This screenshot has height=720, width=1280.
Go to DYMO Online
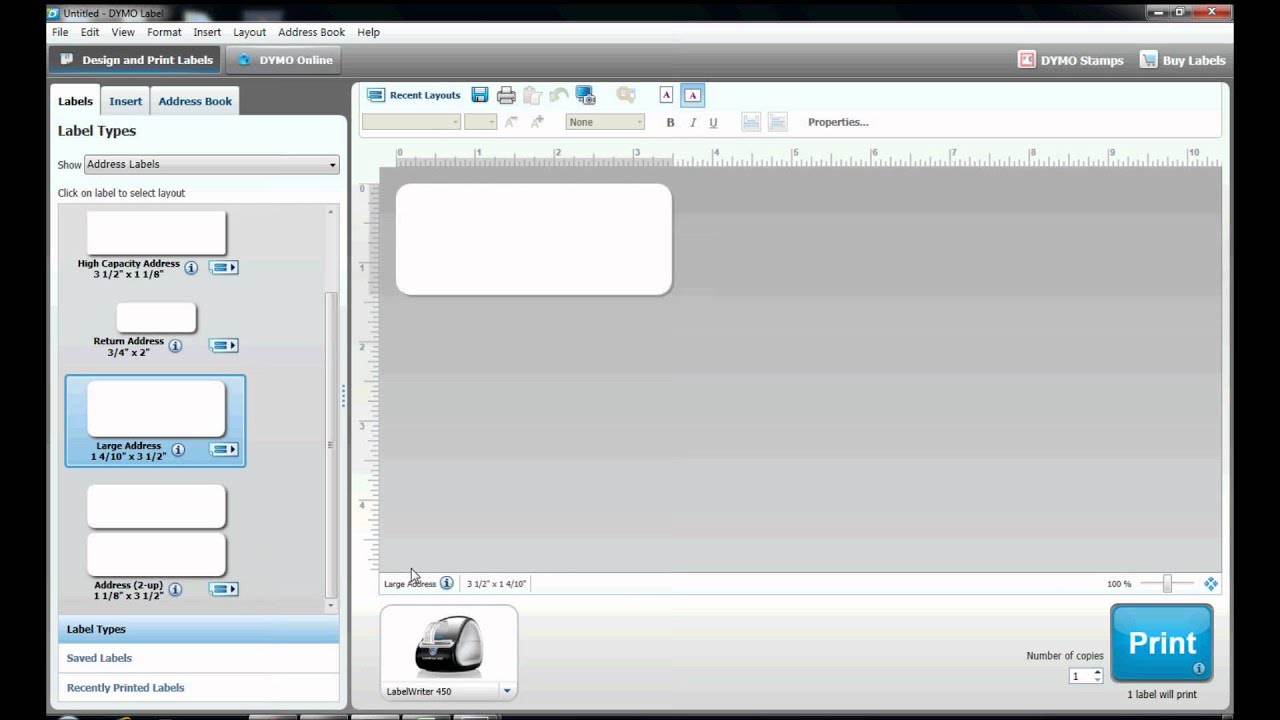(x=285, y=60)
